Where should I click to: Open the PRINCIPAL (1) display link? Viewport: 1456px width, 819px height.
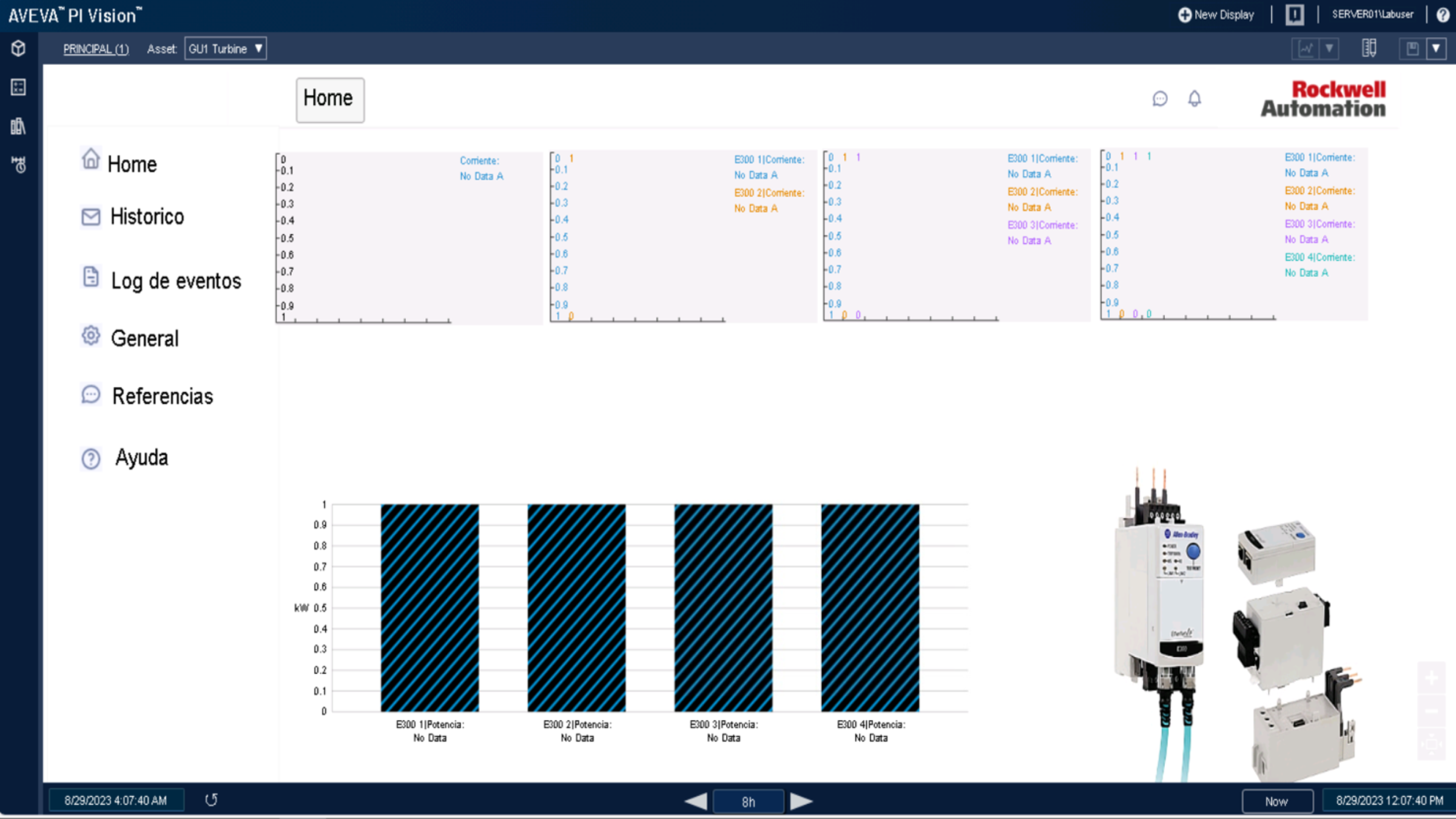click(96, 49)
